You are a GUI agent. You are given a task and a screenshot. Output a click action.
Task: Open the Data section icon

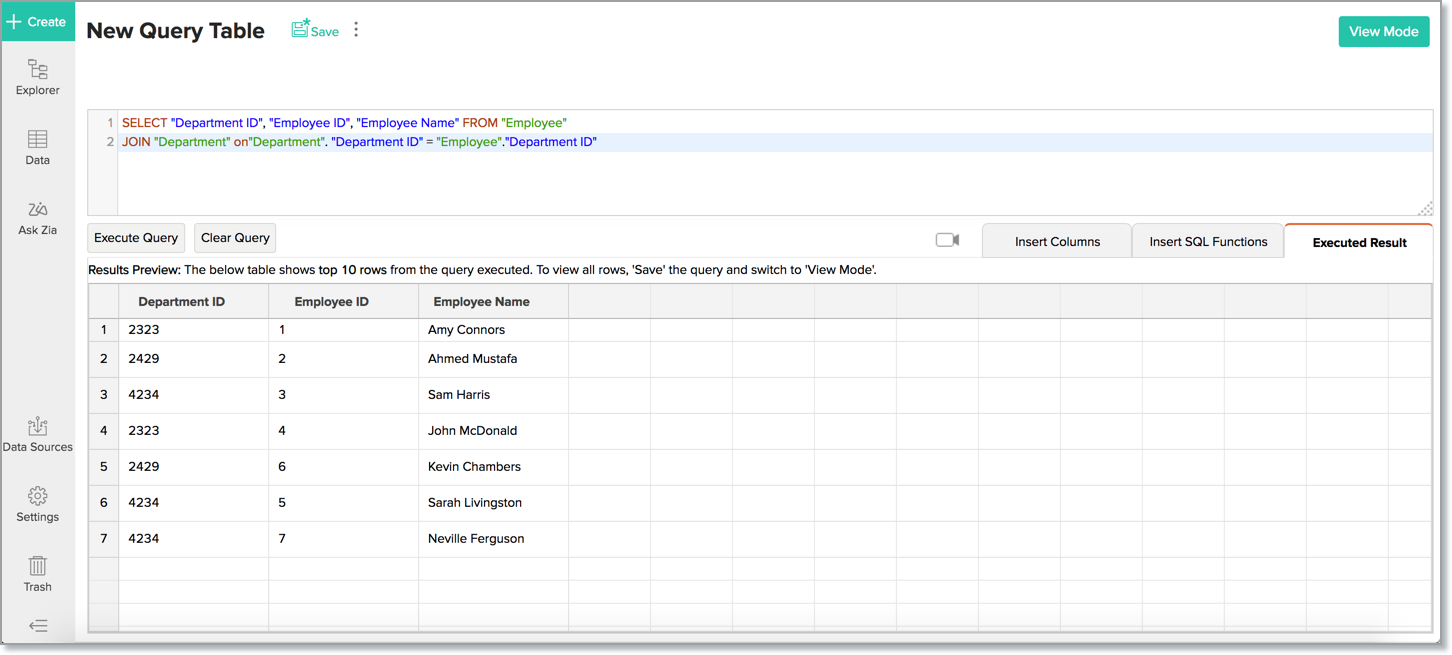37,147
